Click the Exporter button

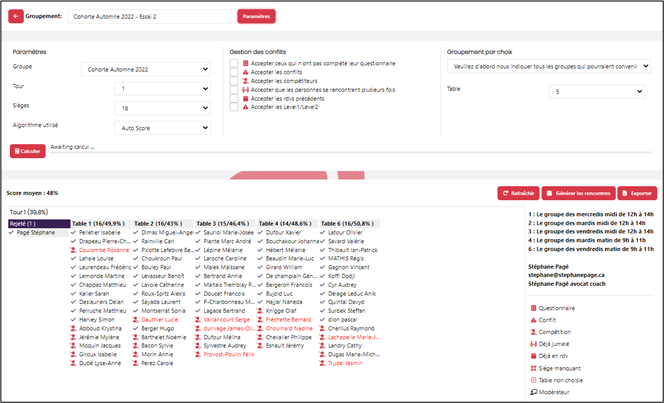[x=637, y=192]
